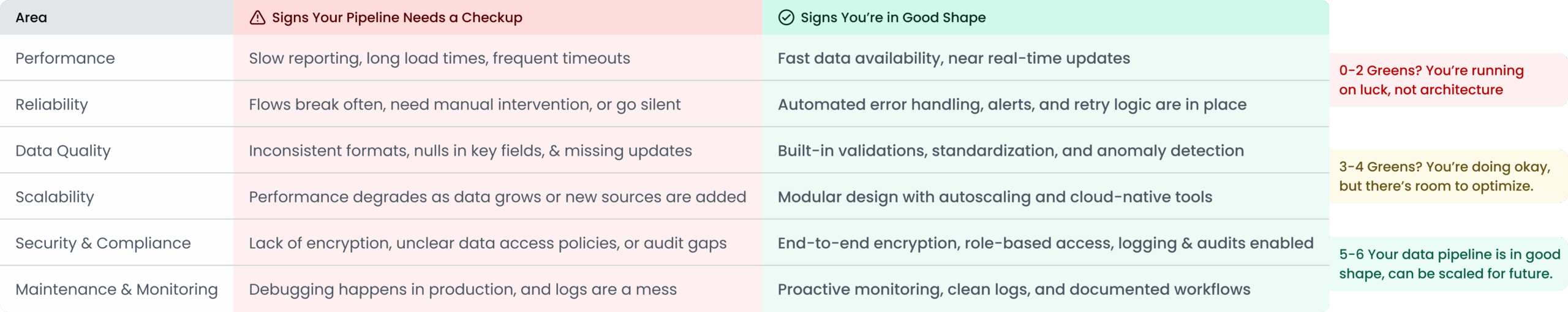Click 'Fast data availability' cell text
Image resolution: width=1568 pixels, height=312 pixels.
coord(954,58)
